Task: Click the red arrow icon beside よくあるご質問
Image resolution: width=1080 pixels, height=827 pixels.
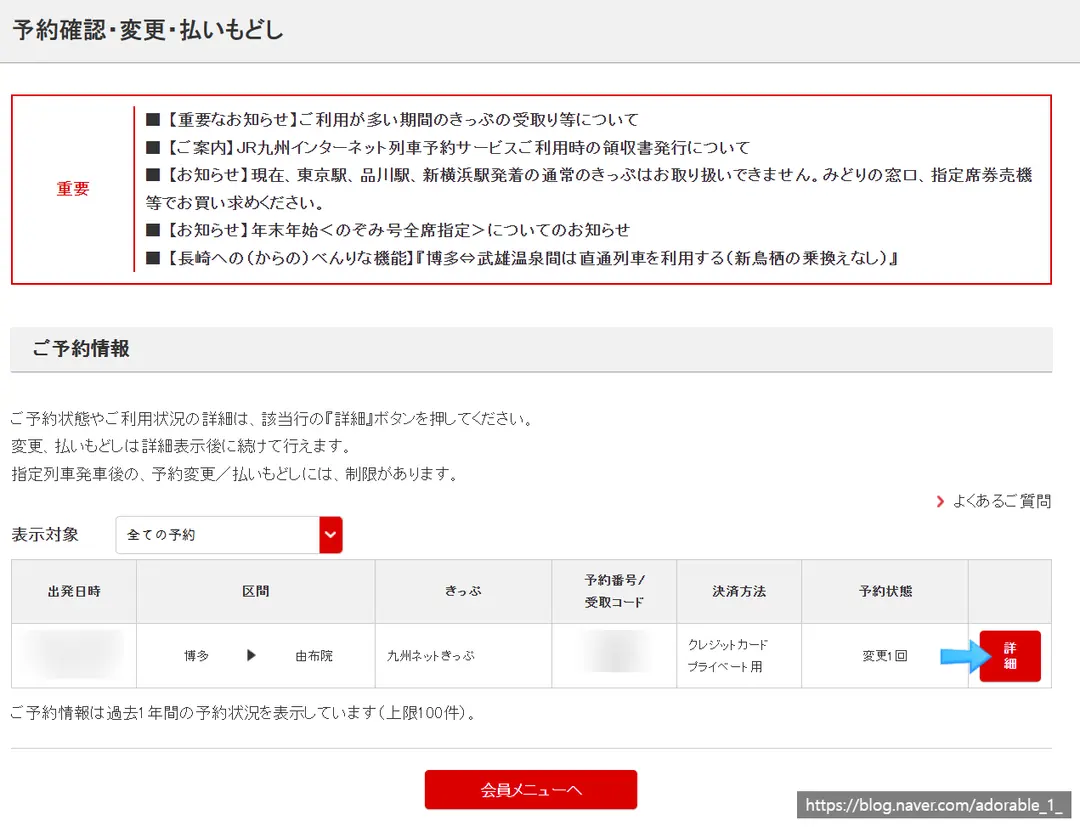Action: click(x=940, y=501)
